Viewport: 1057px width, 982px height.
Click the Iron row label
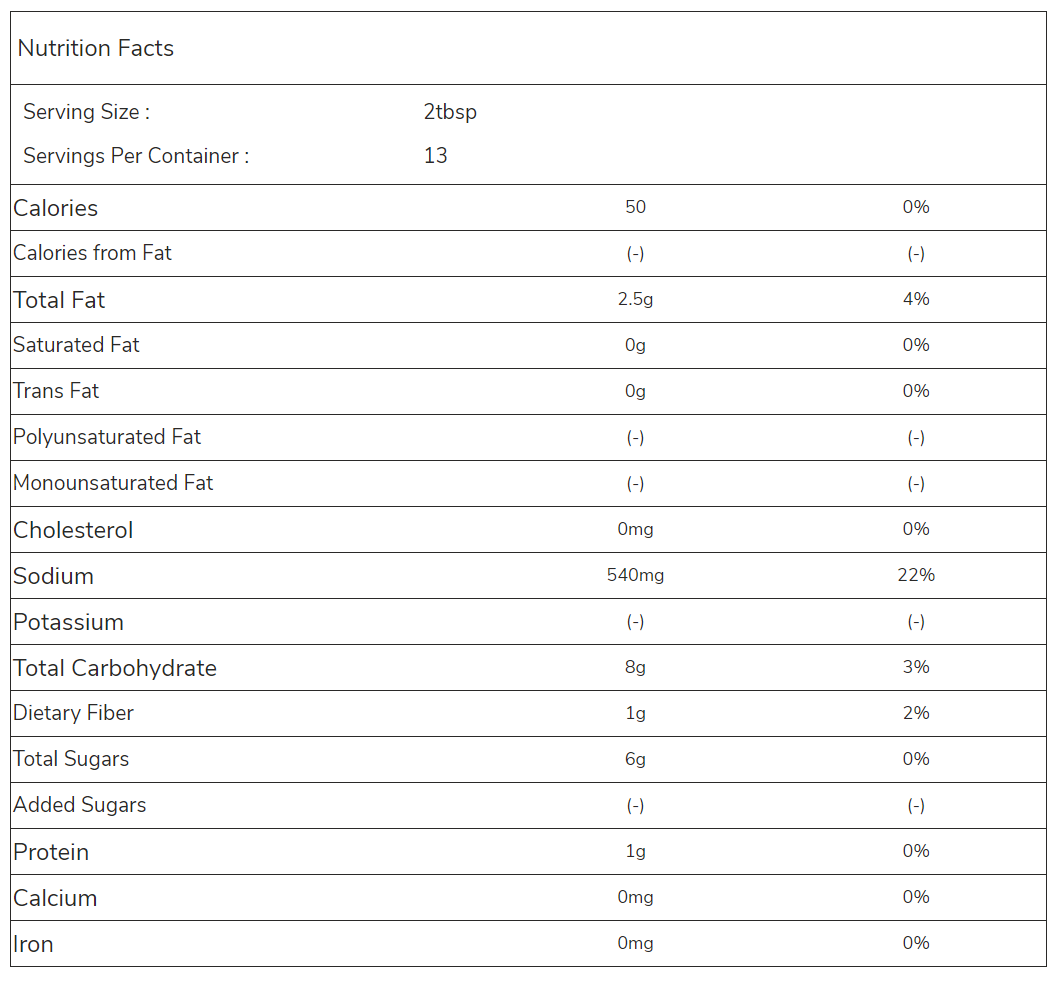pyautogui.click(x=33, y=944)
